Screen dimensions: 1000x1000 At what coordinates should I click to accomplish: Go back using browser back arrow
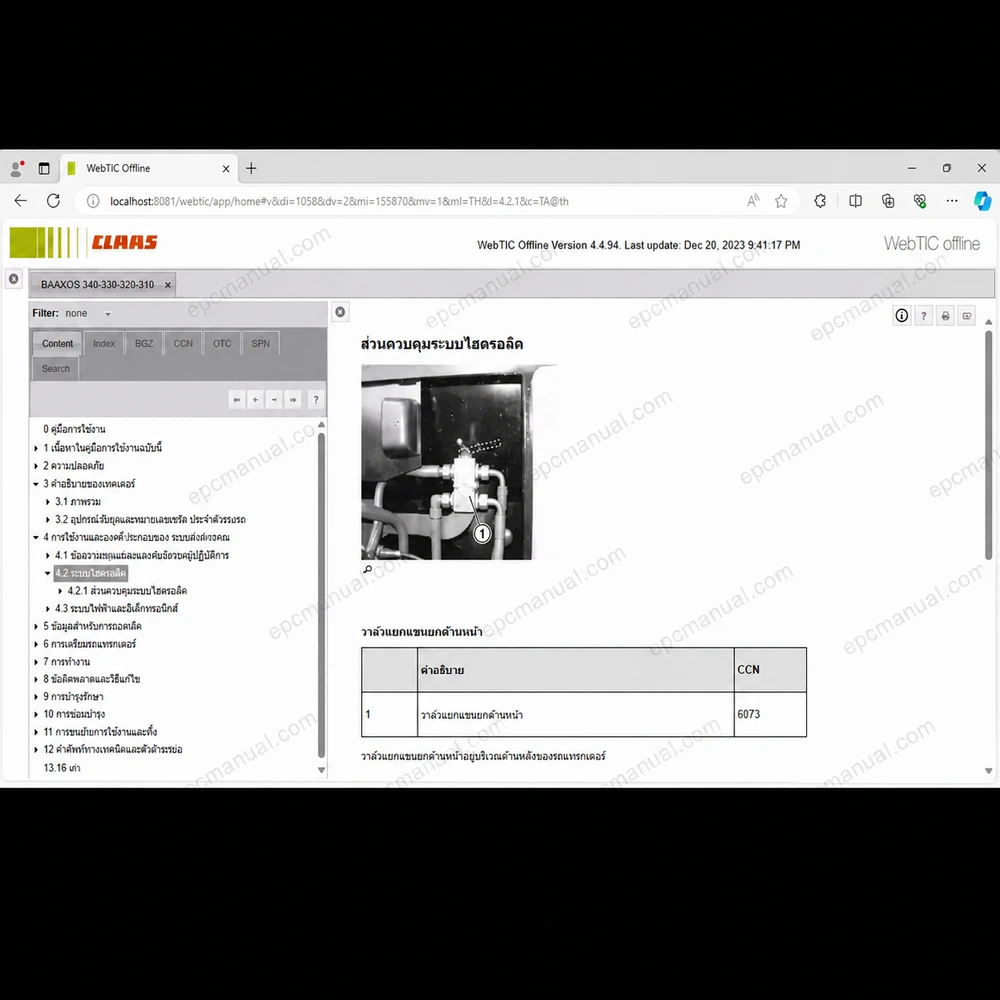tap(20, 201)
